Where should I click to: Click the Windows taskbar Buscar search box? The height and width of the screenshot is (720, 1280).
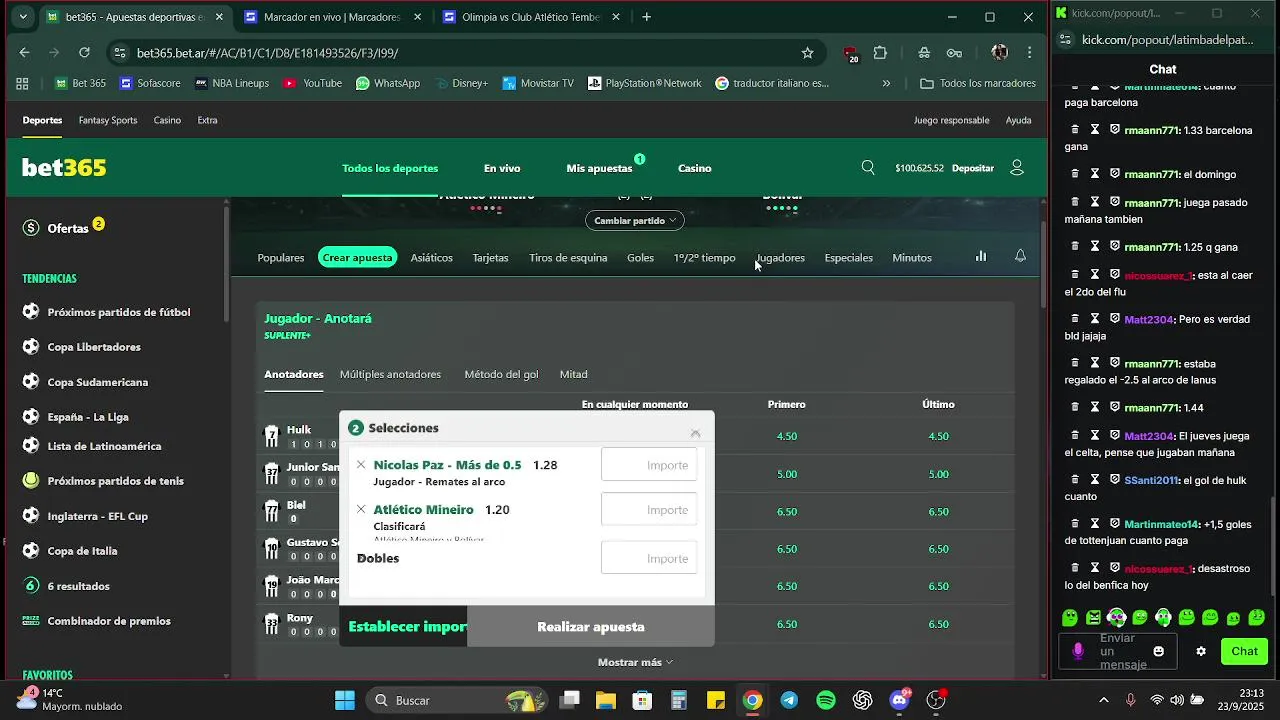click(455, 700)
